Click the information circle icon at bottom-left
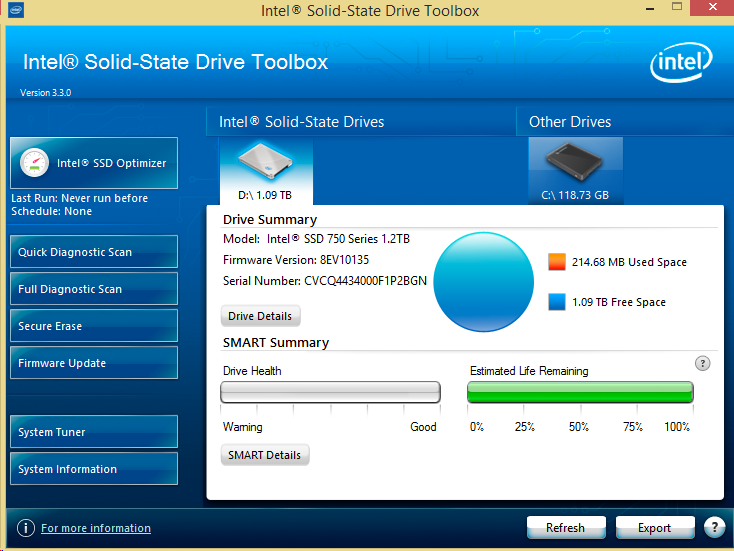 click(25, 528)
